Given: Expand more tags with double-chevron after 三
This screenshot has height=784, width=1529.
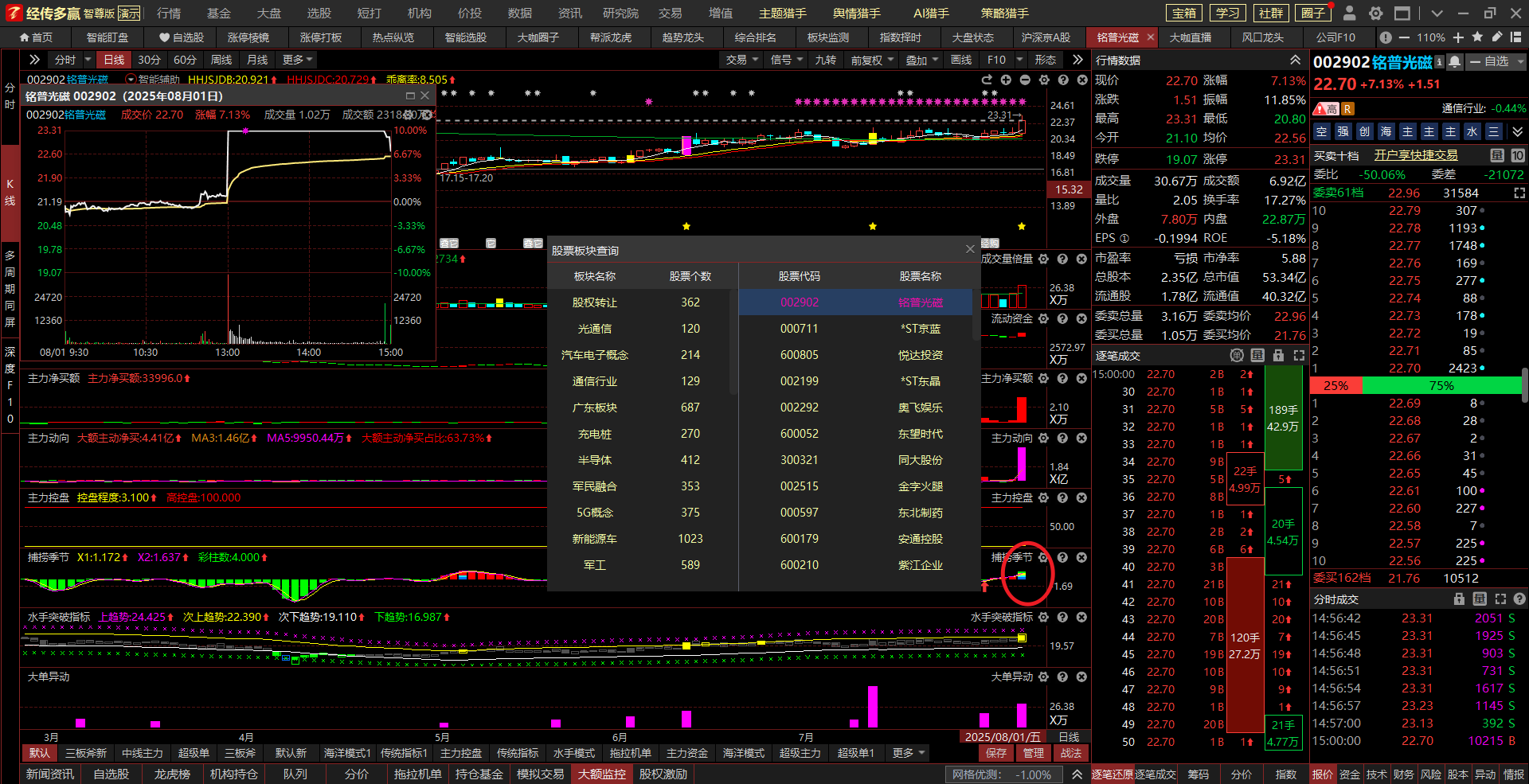Looking at the screenshot, I should point(1517,131).
